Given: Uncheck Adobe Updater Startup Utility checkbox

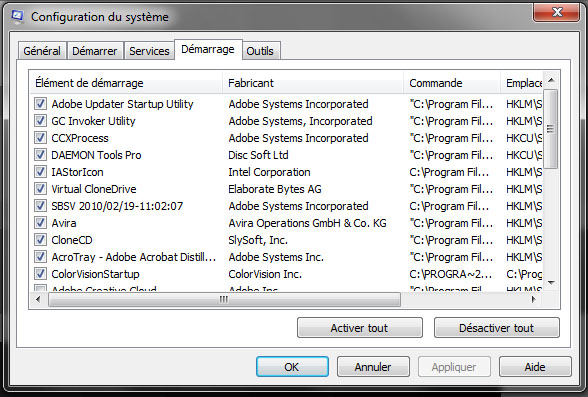Looking at the screenshot, I should (40, 103).
